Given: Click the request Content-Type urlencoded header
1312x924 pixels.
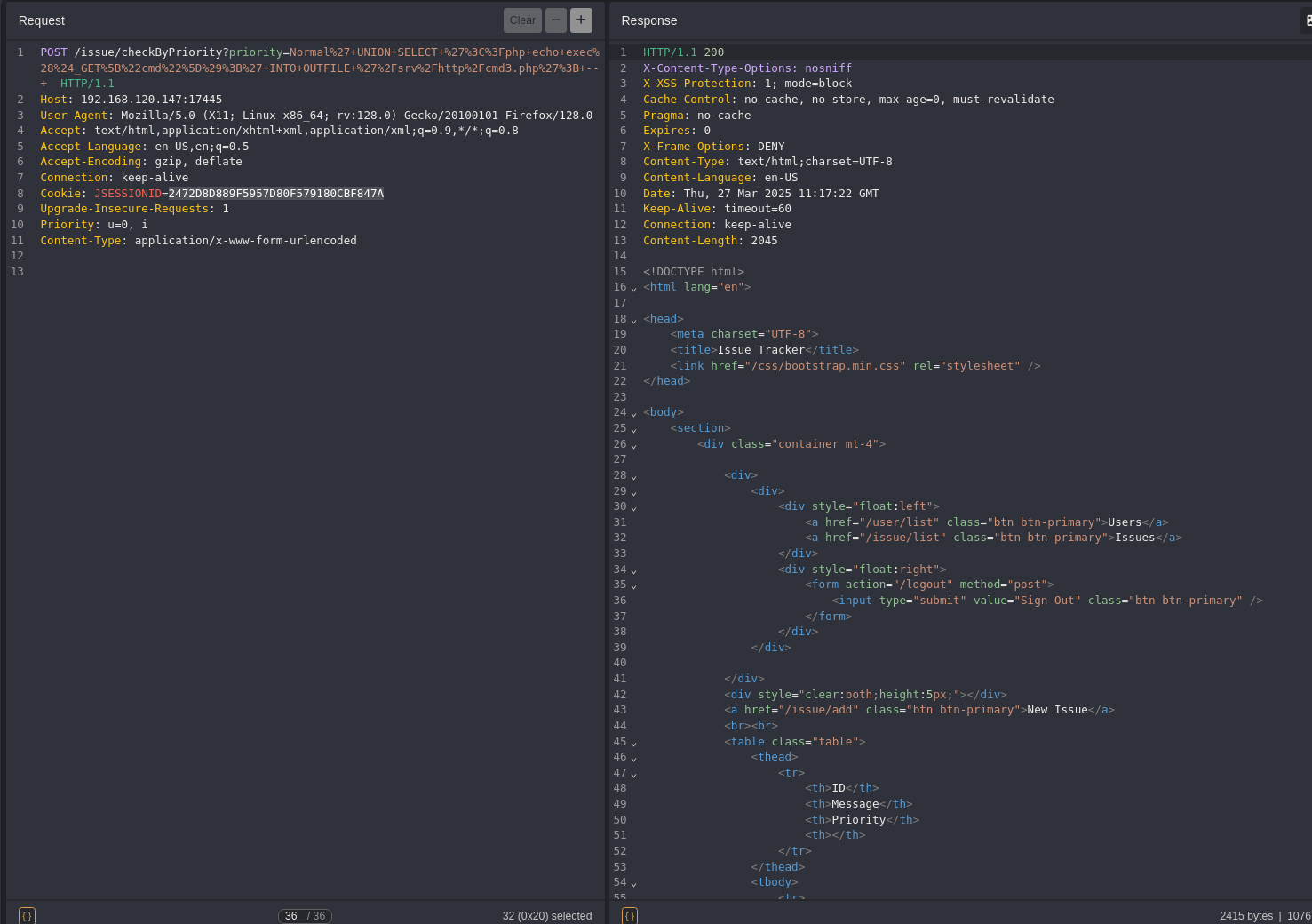Looking at the screenshot, I should (x=198, y=241).
